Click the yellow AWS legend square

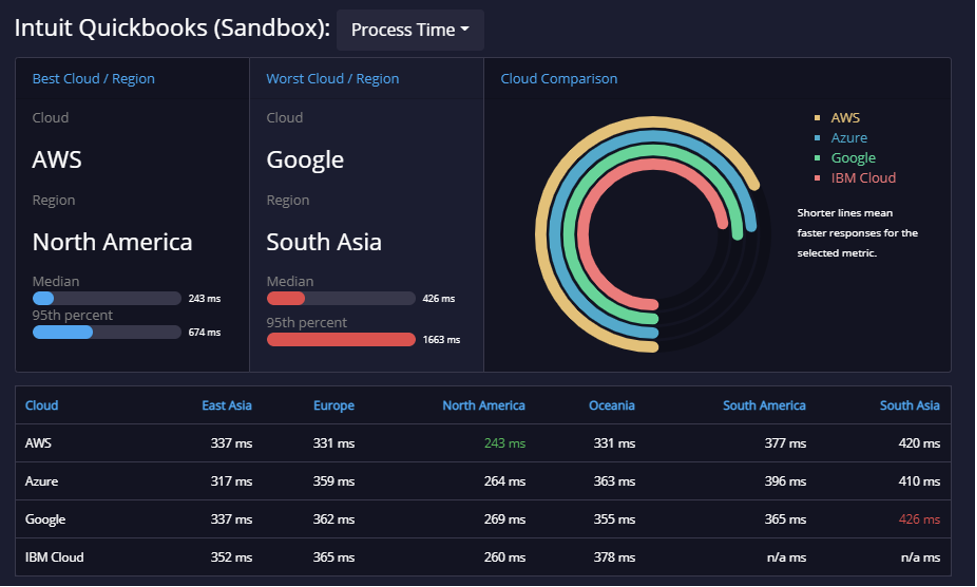(x=817, y=118)
